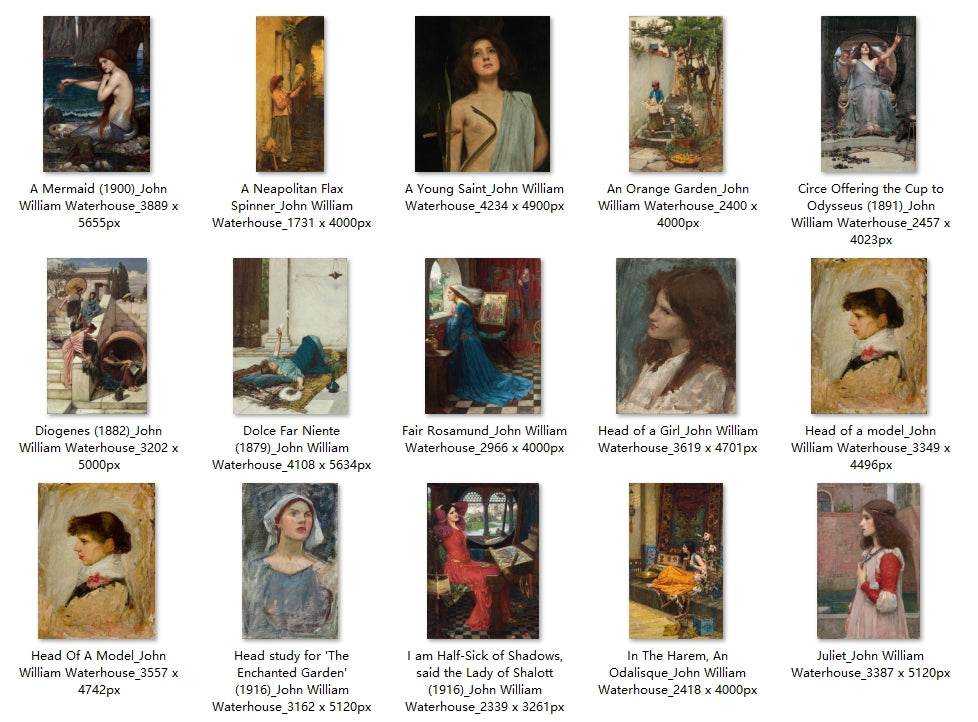Screen dimensions: 978x722
Task: Click the In The Harem, An Odalisque thumbnail
Action: coord(676,561)
